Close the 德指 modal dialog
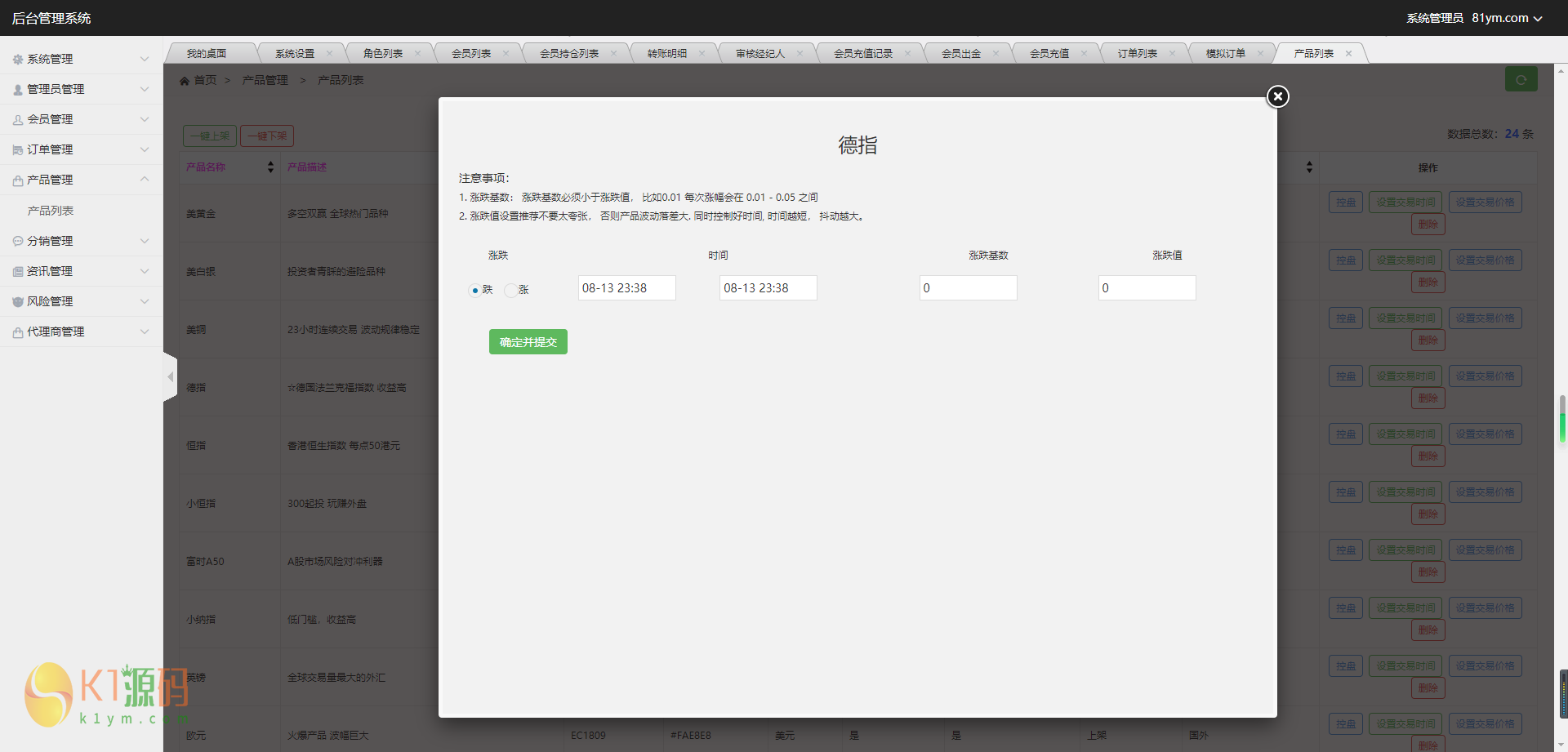This screenshot has height=752, width=1568. tap(1277, 96)
